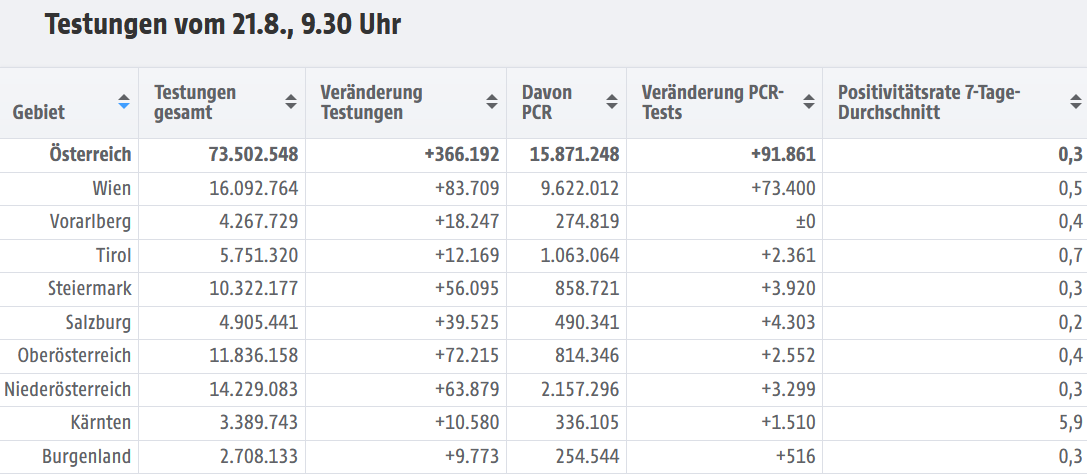Select the Burgenland row
1087x474 pixels.
(544, 457)
